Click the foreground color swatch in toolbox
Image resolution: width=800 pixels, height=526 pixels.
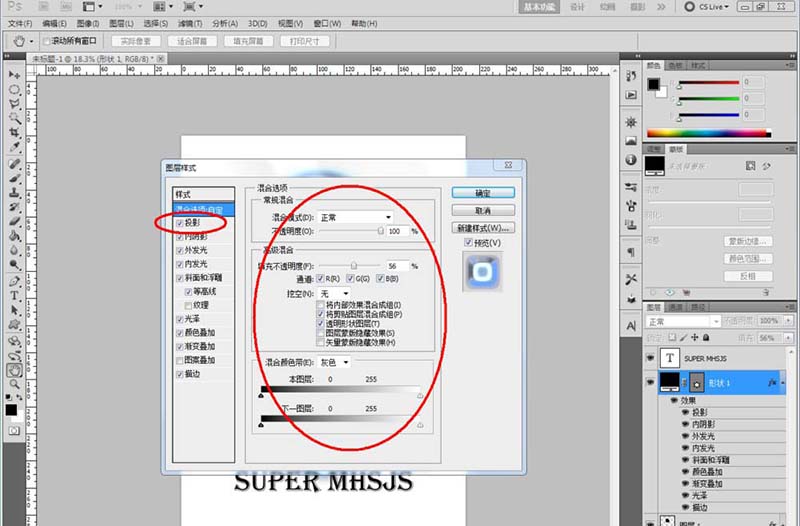pyautogui.click(x=11, y=410)
